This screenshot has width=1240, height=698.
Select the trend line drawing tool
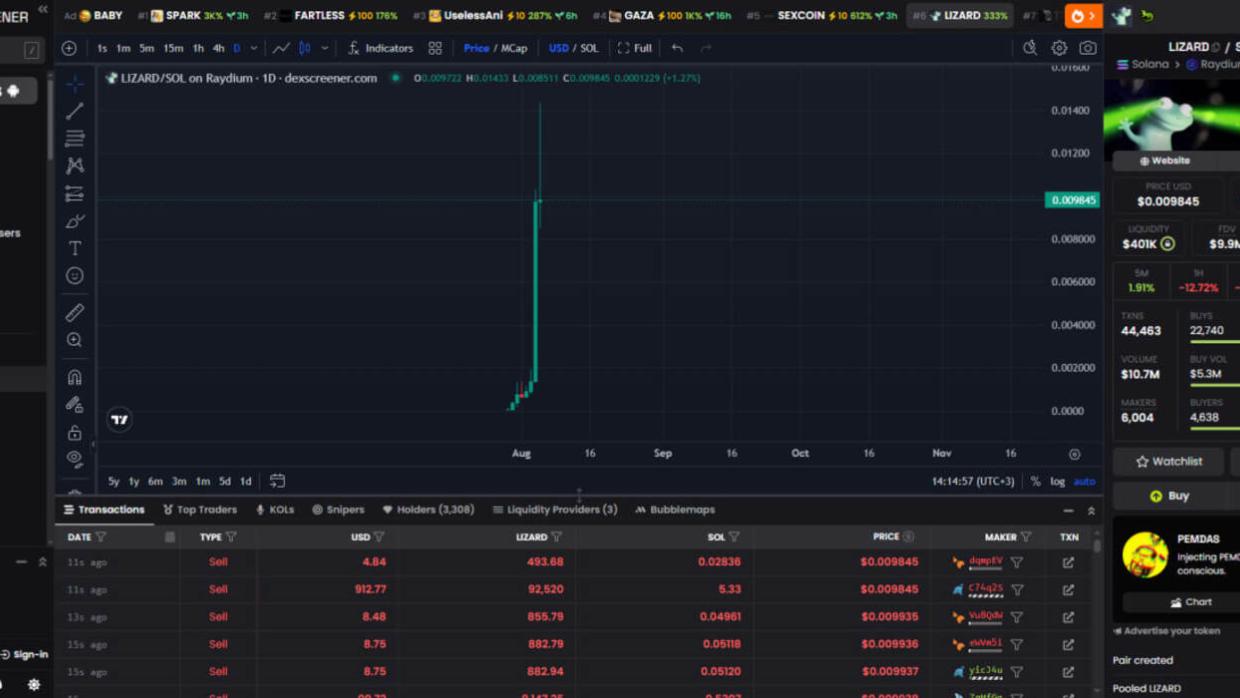(x=74, y=111)
